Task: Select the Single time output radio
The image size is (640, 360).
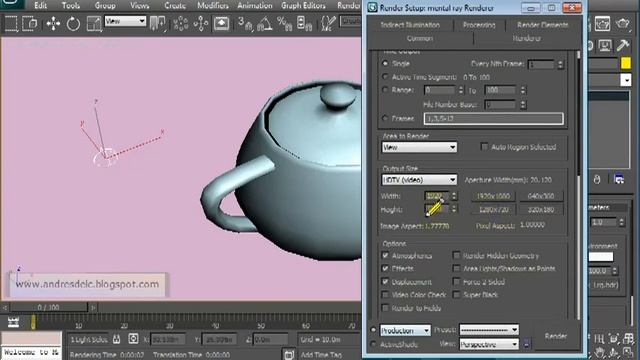Action: [x=385, y=64]
